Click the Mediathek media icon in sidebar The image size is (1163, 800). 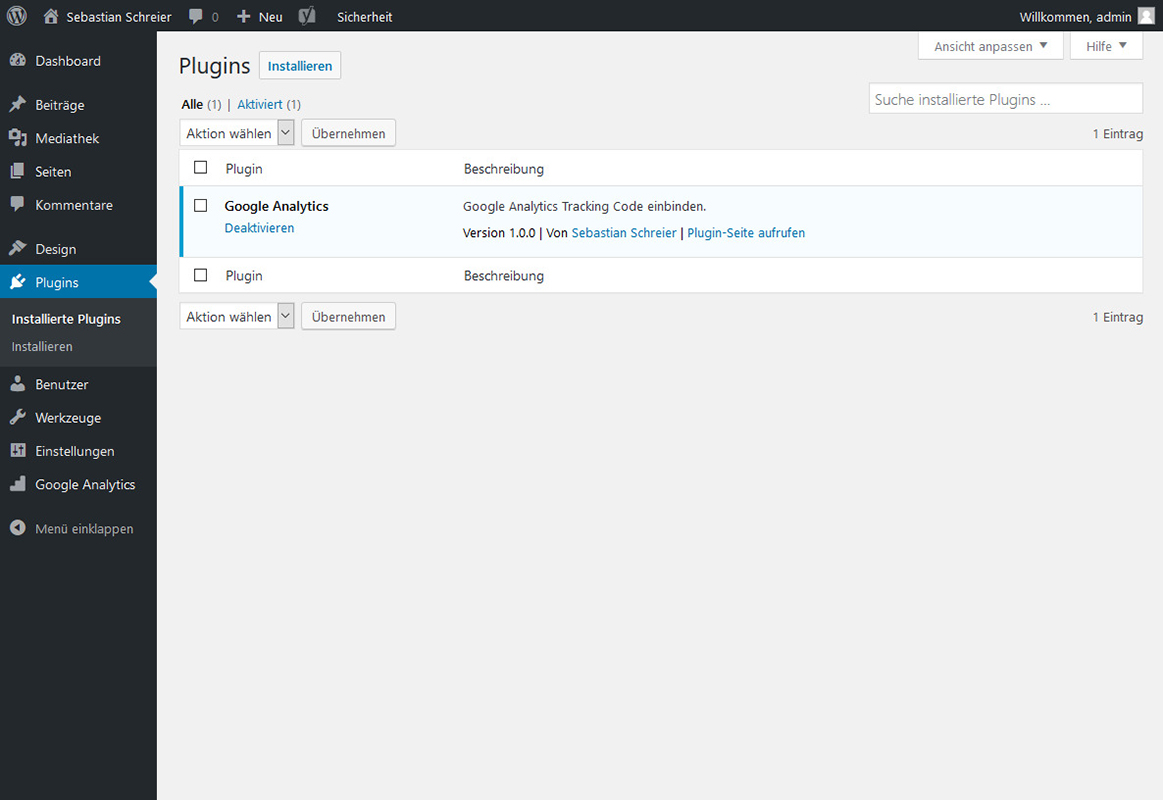coord(17,138)
